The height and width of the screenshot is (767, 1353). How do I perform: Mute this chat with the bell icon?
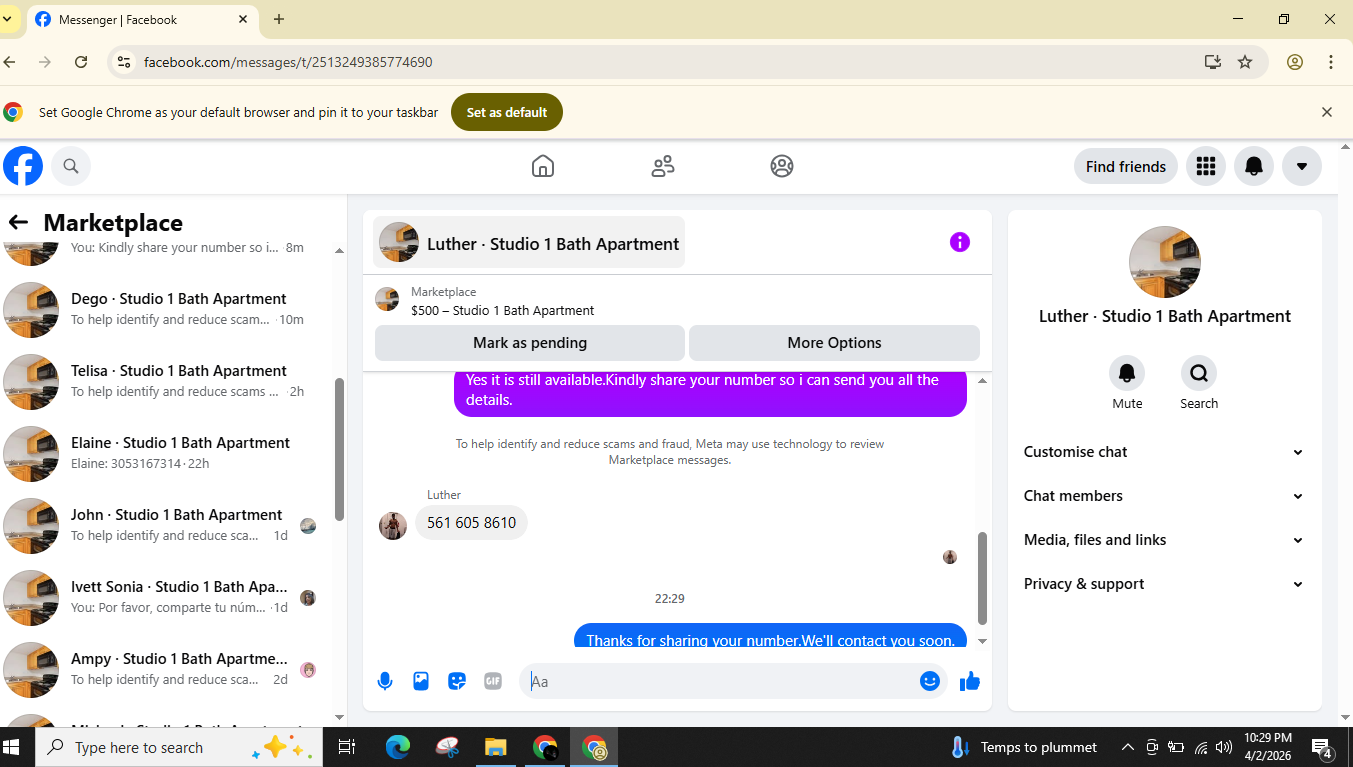[1127, 373]
